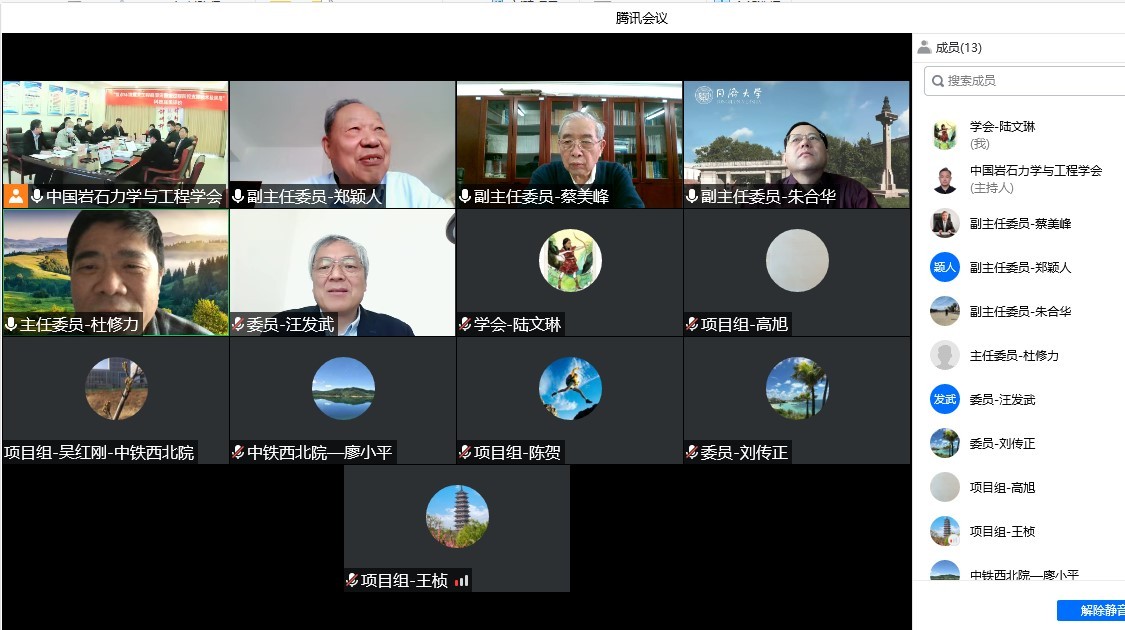The width and height of the screenshot is (1125, 630).
Task: Click microphone icon beside 副主任委员-郑颖人 video label
Action: (x=238, y=197)
